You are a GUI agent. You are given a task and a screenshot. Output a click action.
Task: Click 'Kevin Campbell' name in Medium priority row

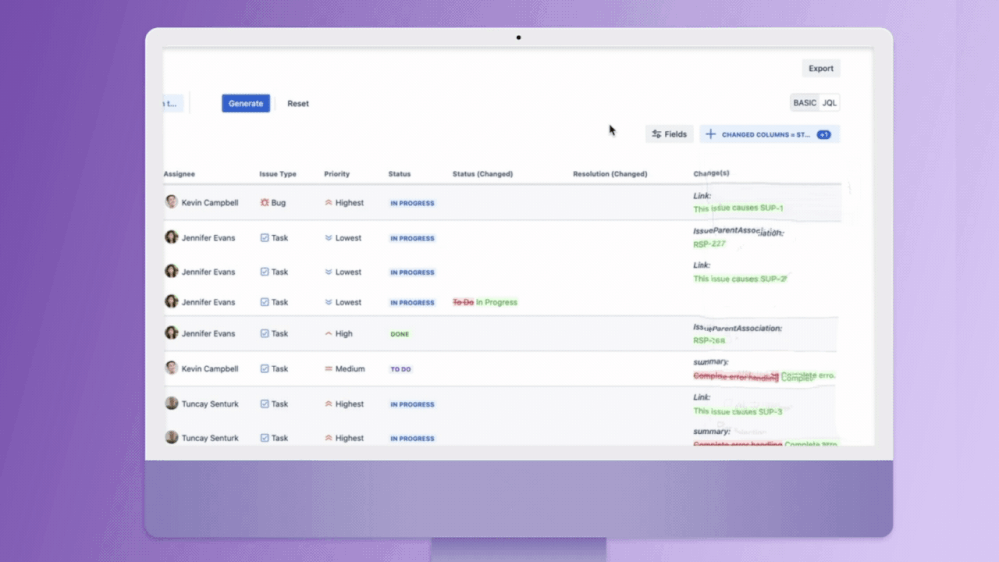pyautogui.click(x=210, y=368)
